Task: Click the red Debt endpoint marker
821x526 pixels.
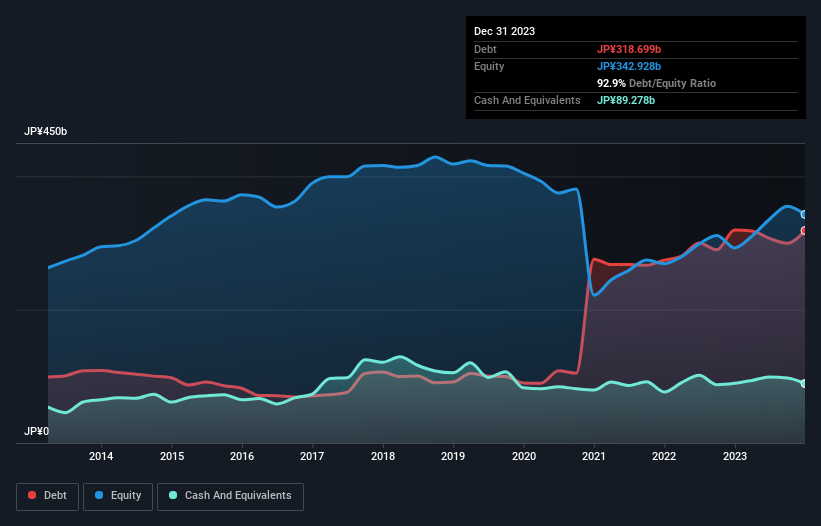Action: coord(804,231)
